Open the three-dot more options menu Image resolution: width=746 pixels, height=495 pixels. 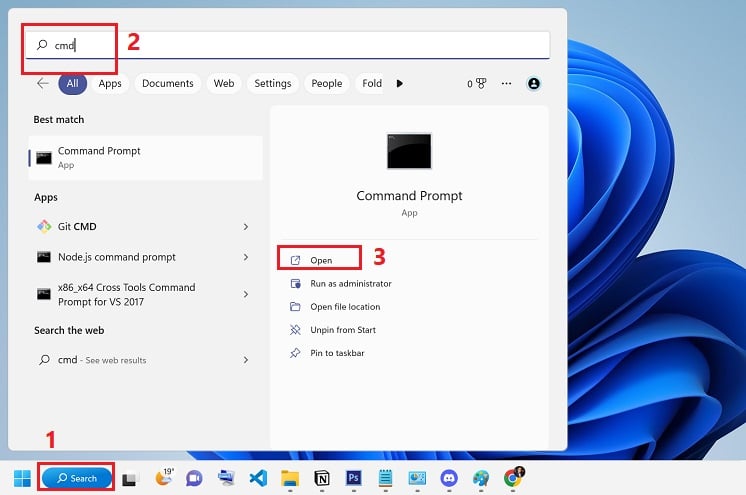click(506, 84)
